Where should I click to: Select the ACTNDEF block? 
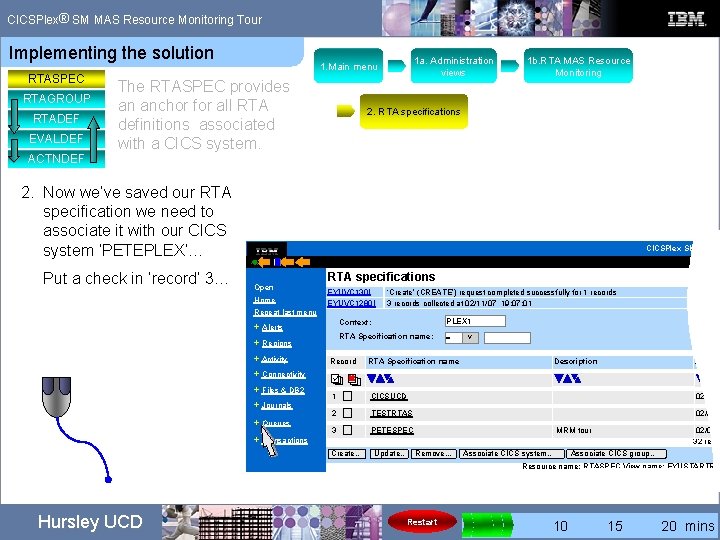pos(56,158)
